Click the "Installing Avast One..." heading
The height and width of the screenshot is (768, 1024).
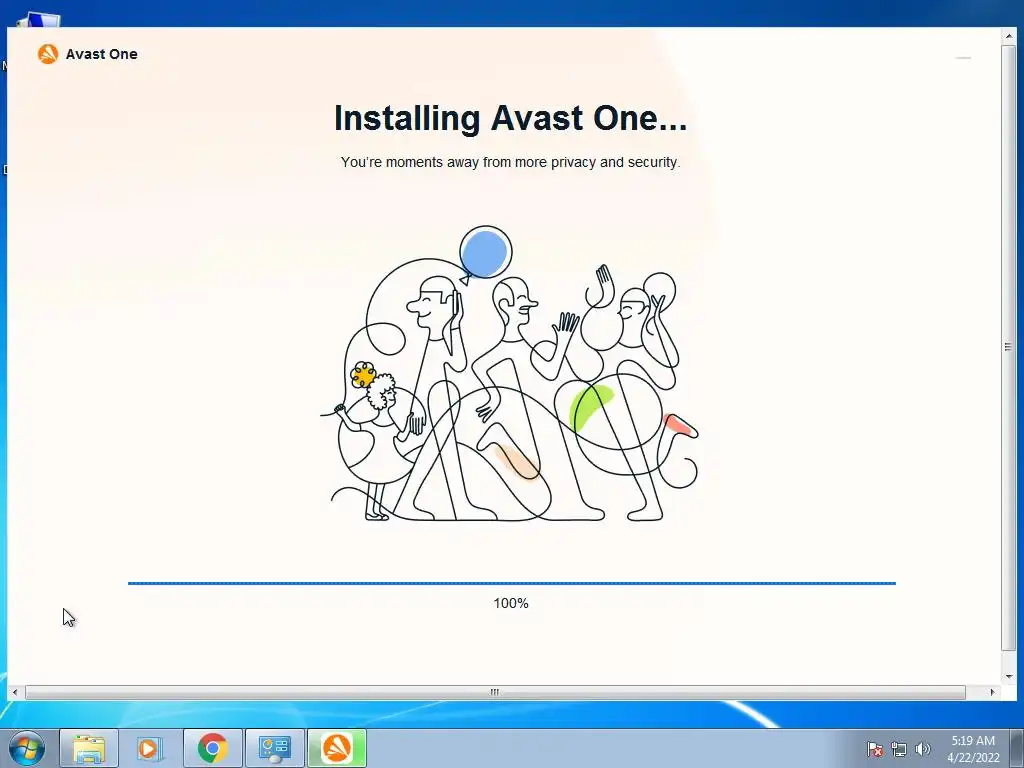510,118
